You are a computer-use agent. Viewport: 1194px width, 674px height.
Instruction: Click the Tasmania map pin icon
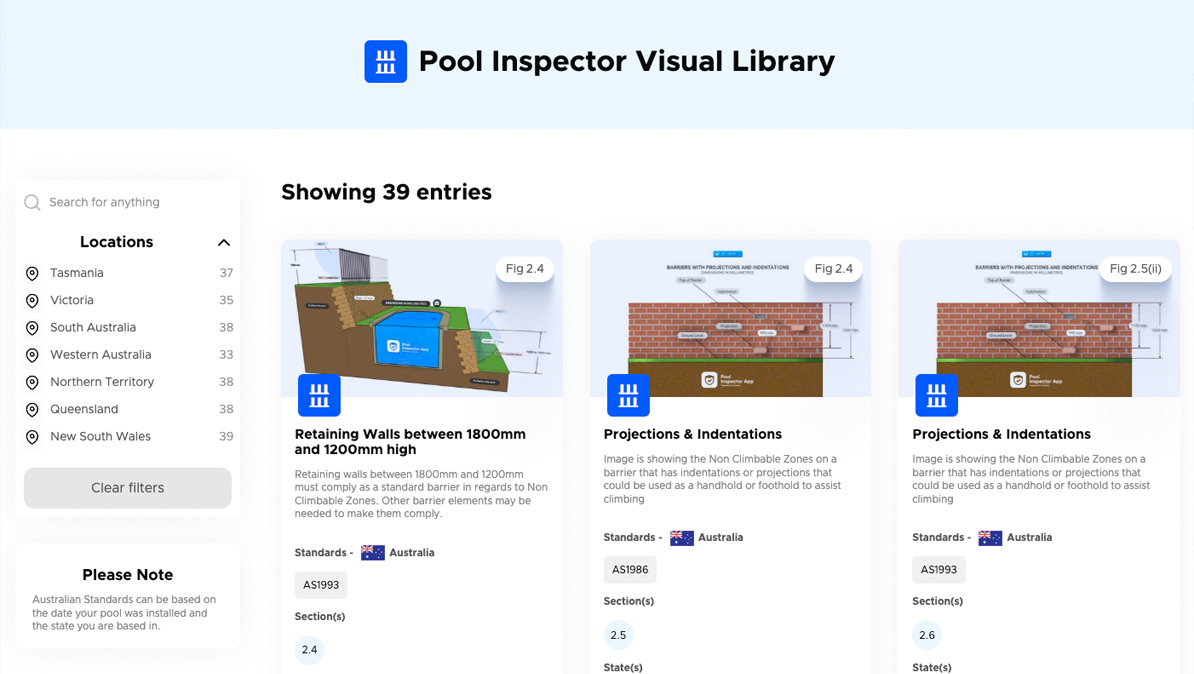tap(31, 272)
